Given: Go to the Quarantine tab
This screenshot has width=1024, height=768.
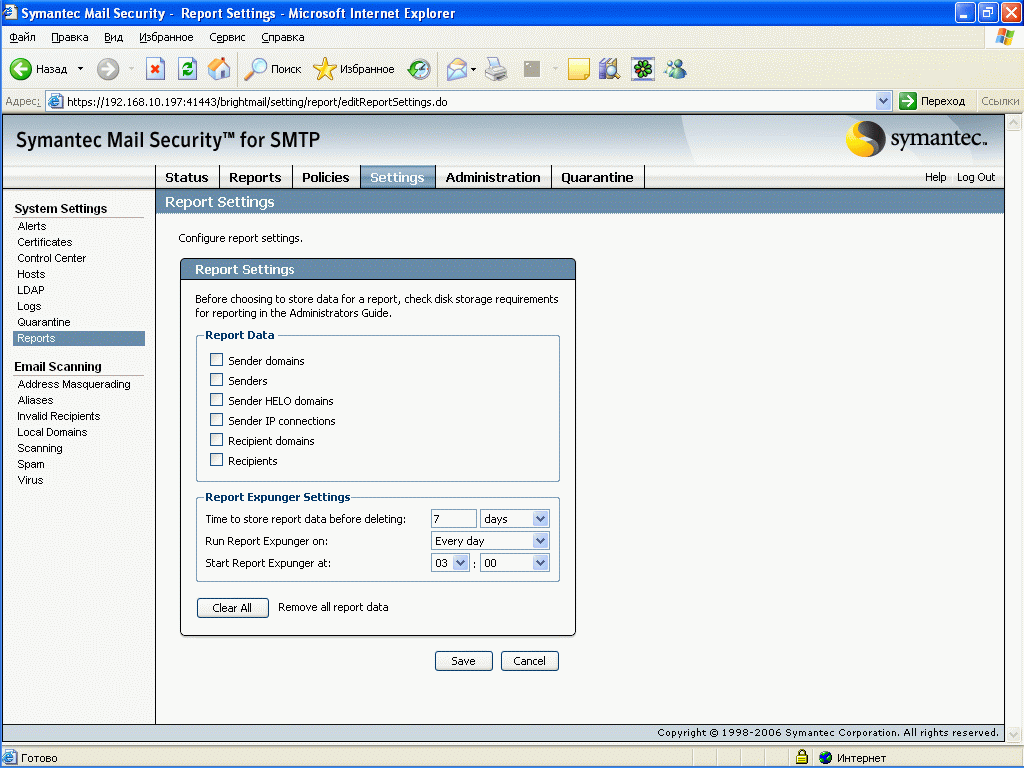Looking at the screenshot, I should click(598, 177).
